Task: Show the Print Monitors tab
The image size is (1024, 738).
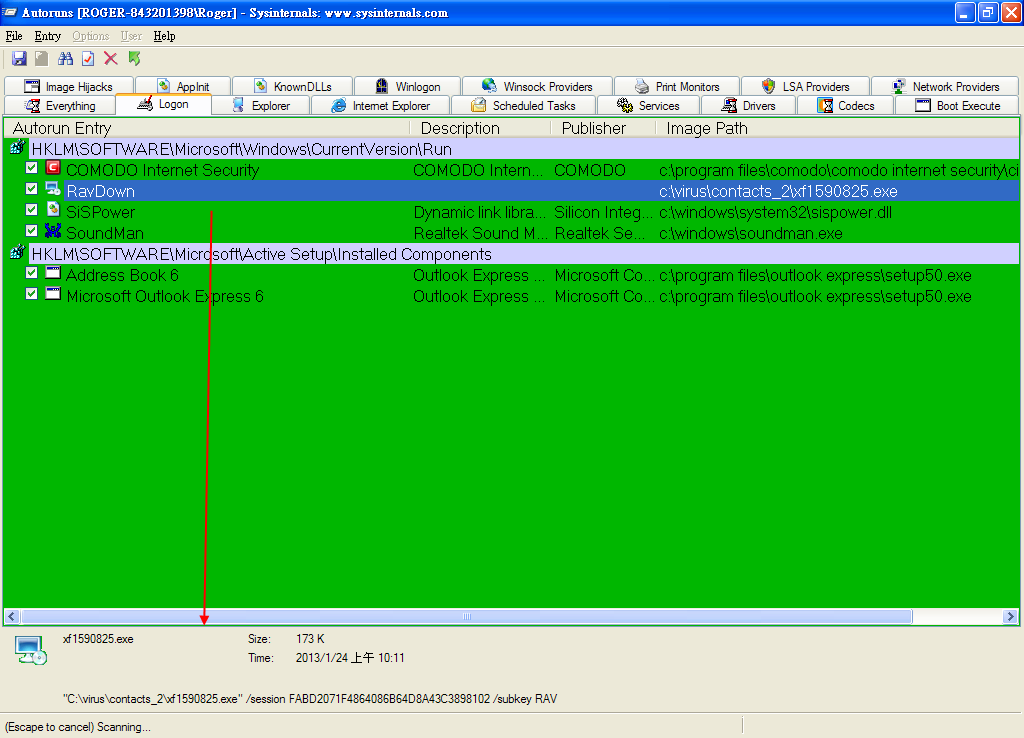Action: click(x=677, y=86)
